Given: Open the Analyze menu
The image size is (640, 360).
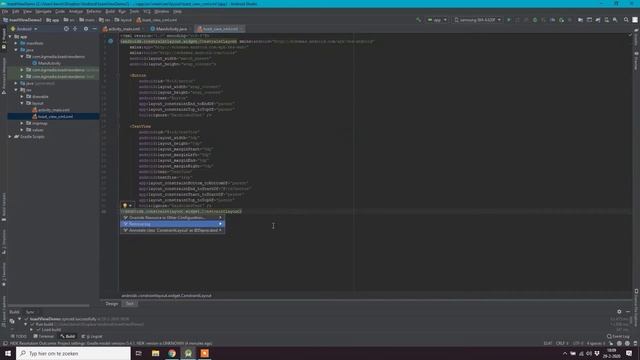Looking at the screenshot, I should pos(76,11).
